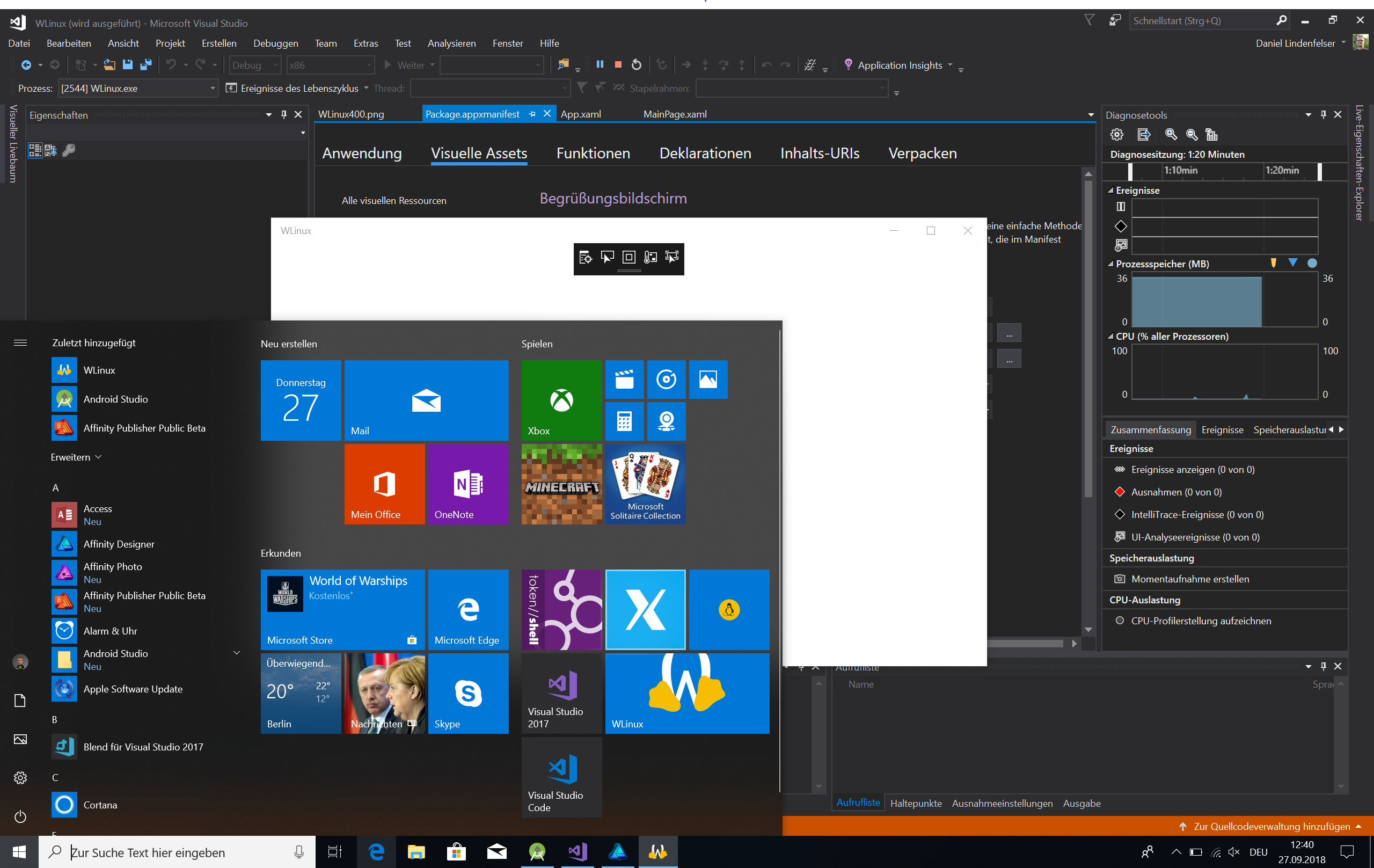This screenshot has width=1374, height=868.
Task: Open the Analysieren menu
Action: coord(451,43)
